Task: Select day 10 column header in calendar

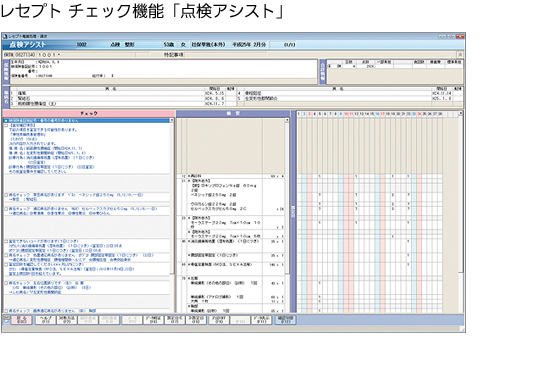Action: pyautogui.click(x=346, y=114)
